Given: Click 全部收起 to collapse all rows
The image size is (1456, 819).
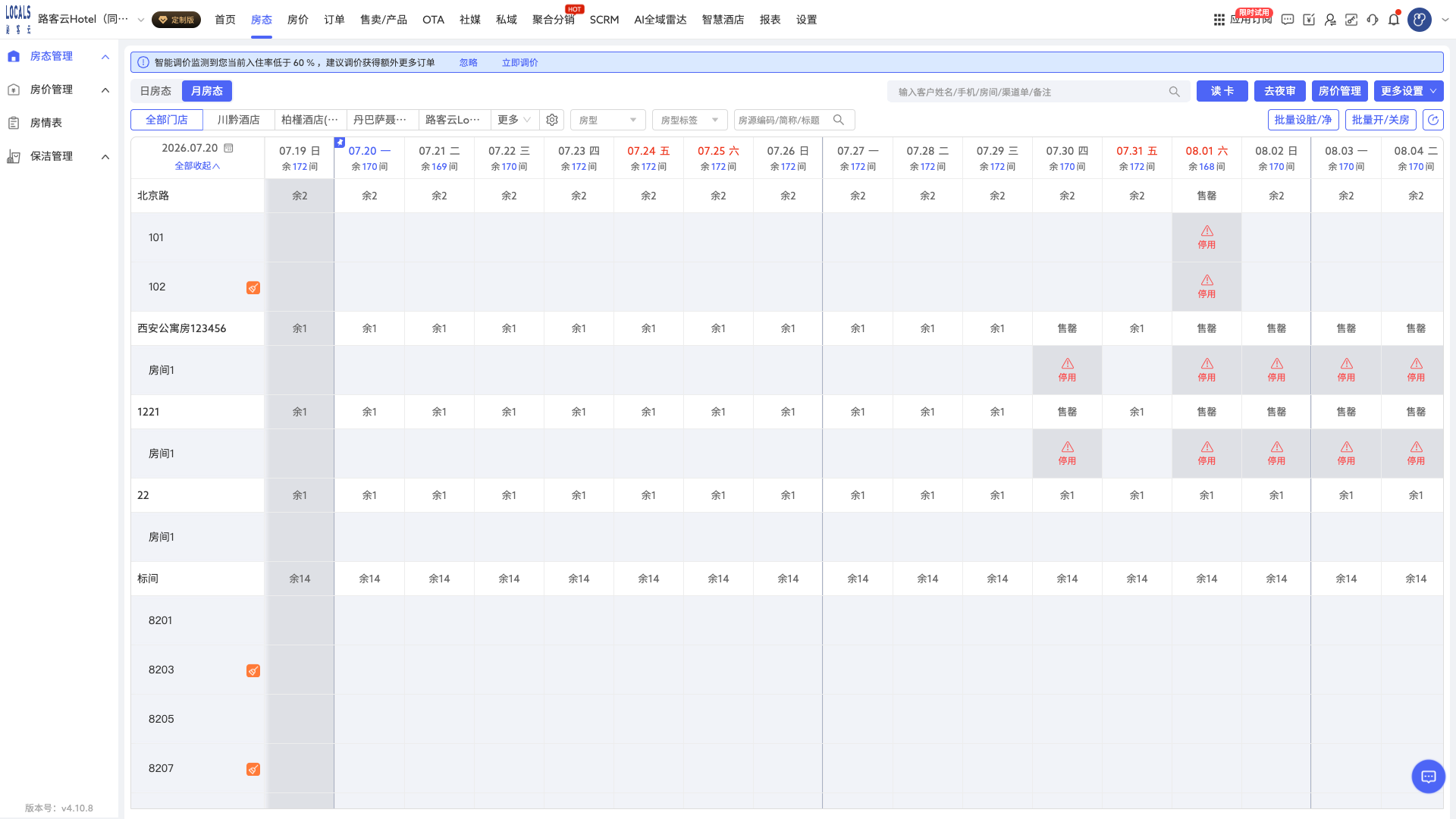Looking at the screenshot, I should click(197, 166).
